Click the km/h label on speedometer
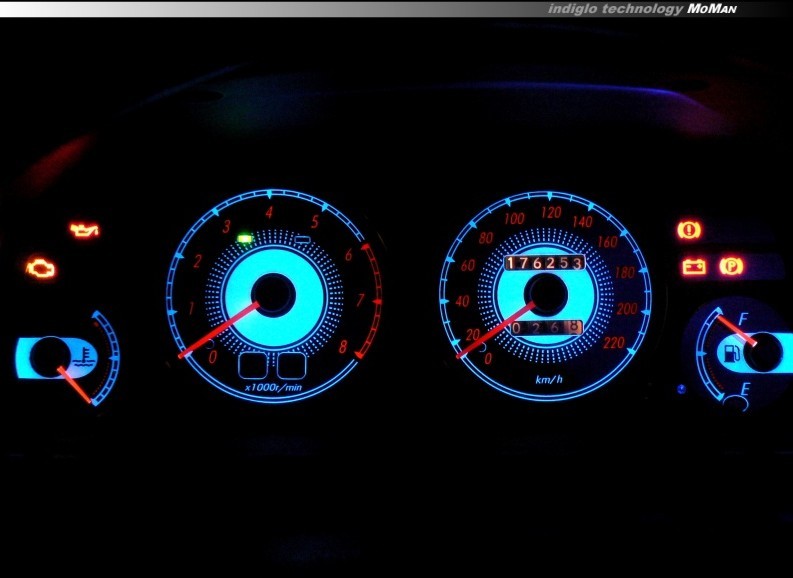 pos(547,381)
